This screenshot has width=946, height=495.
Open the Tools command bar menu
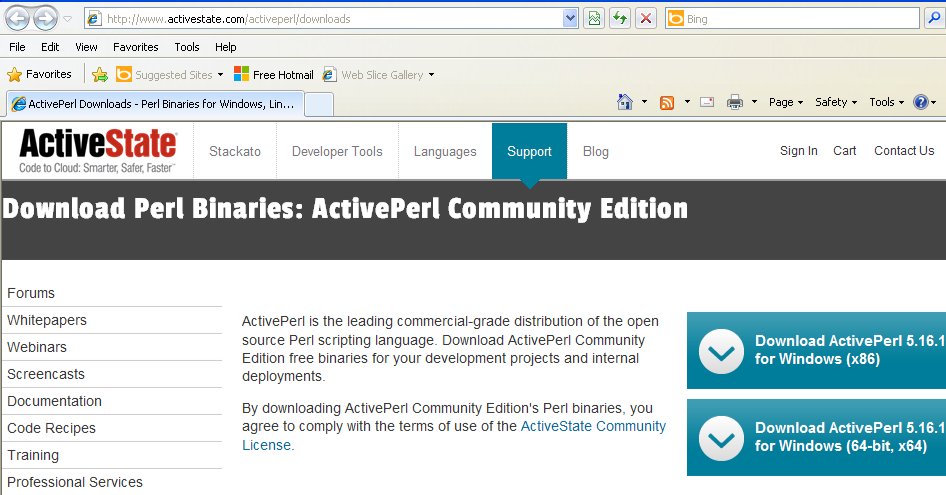pyautogui.click(x=887, y=102)
